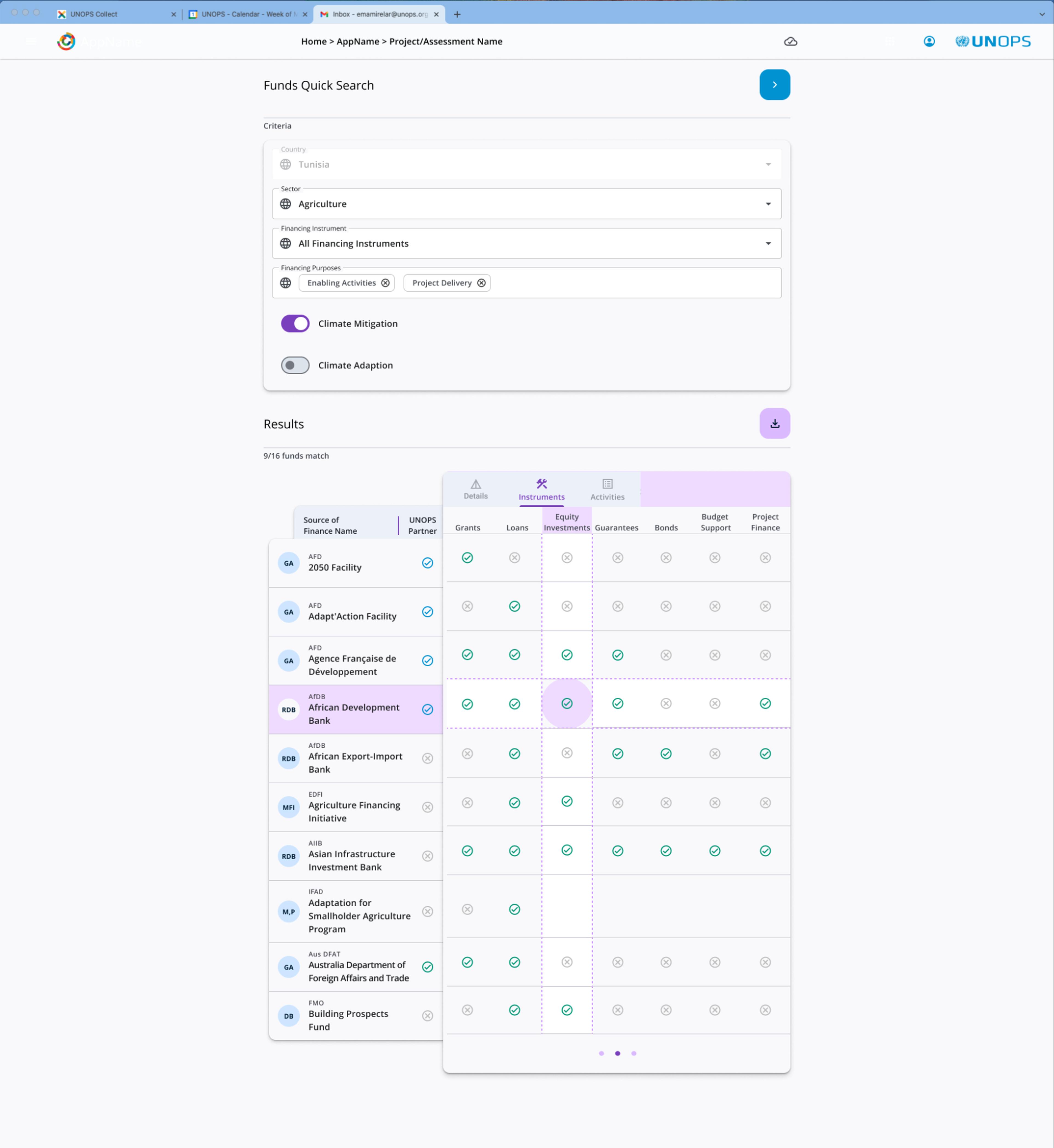This screenshot has width=1054, height=1148.
Task: Download results with the purple download button
Action: point(775,423)
